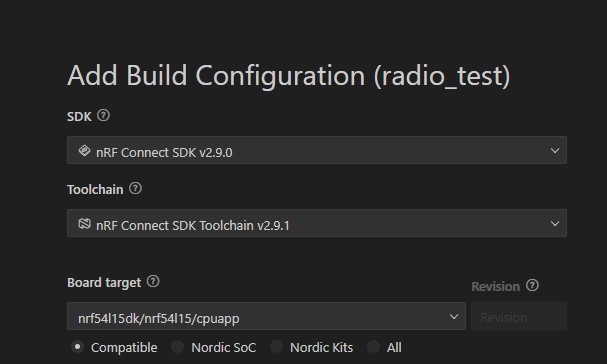Click the Compatible filter label
Viewport: 607px width, 364px height.
(124, 348)
